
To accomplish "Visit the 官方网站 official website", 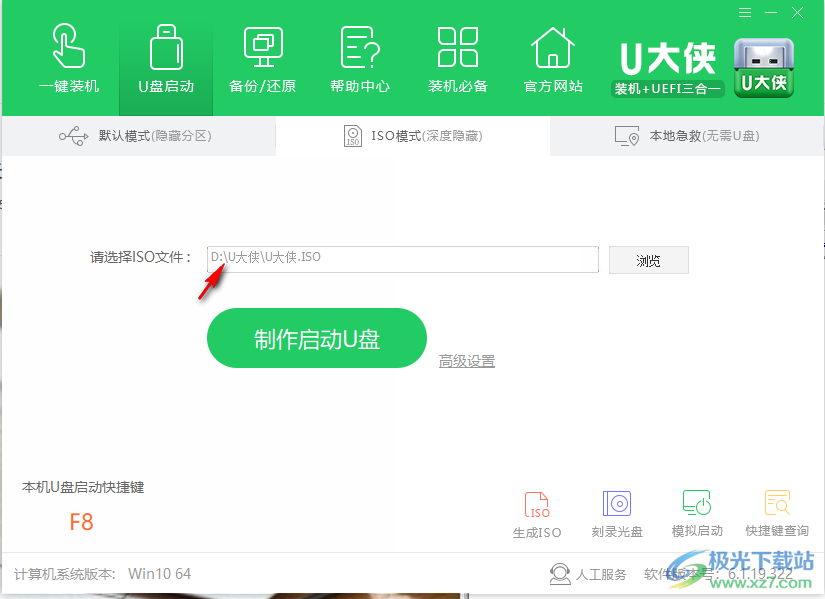I will pyautogui.click(x=553, y=58).
